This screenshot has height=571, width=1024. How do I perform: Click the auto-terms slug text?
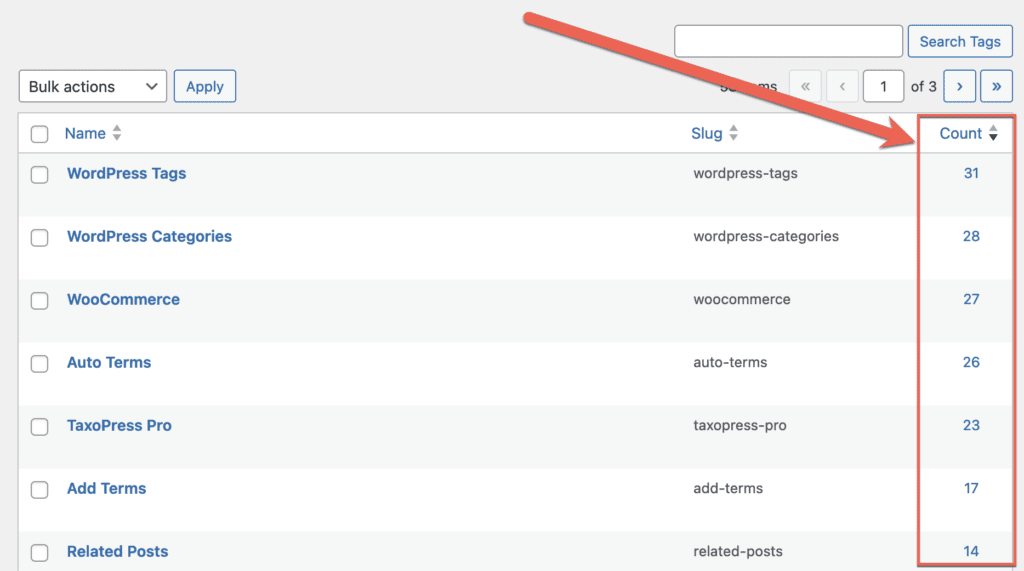pyautogui.click(x=730, y=363)
